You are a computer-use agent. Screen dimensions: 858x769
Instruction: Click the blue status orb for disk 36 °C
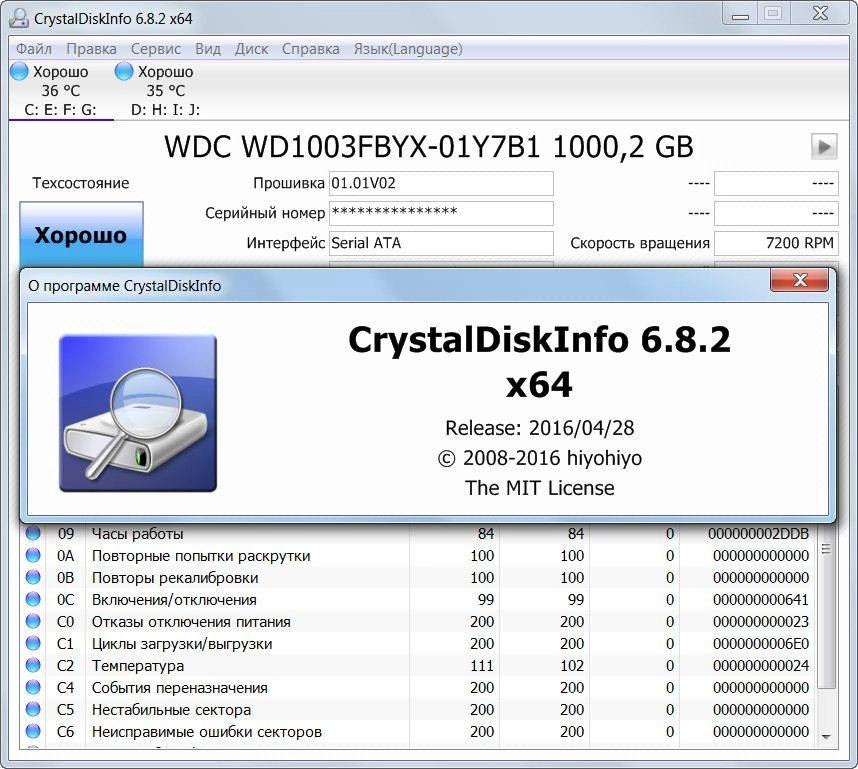[x=19, y=71]
